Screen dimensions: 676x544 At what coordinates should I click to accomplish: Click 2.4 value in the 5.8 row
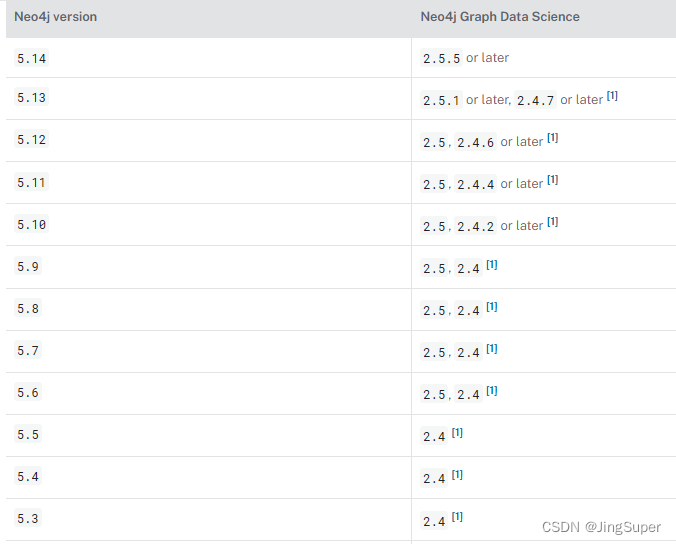coord(469,310)
